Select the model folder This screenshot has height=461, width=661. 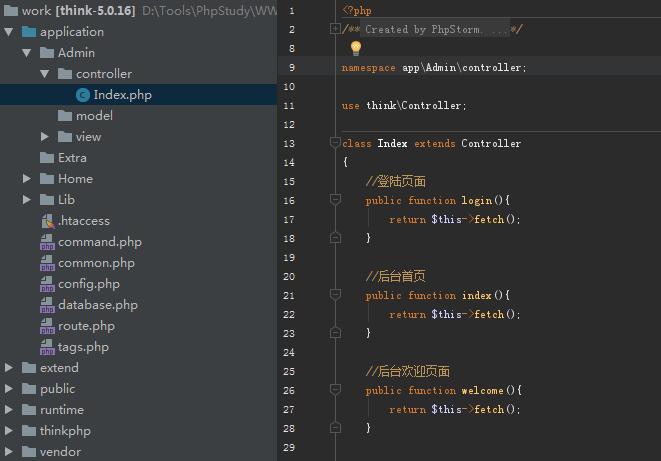pyautogui.click(x=94, y=116)
